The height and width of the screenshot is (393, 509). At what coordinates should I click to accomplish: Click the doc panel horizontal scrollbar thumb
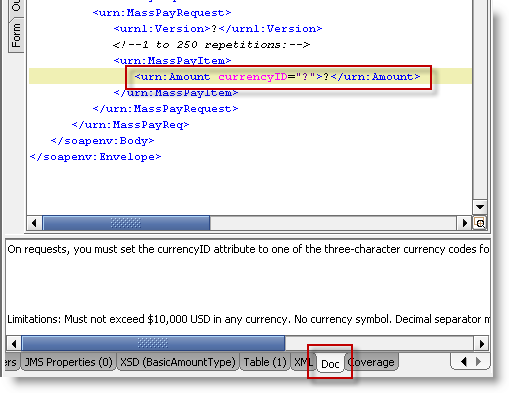[x=153, y=343]
